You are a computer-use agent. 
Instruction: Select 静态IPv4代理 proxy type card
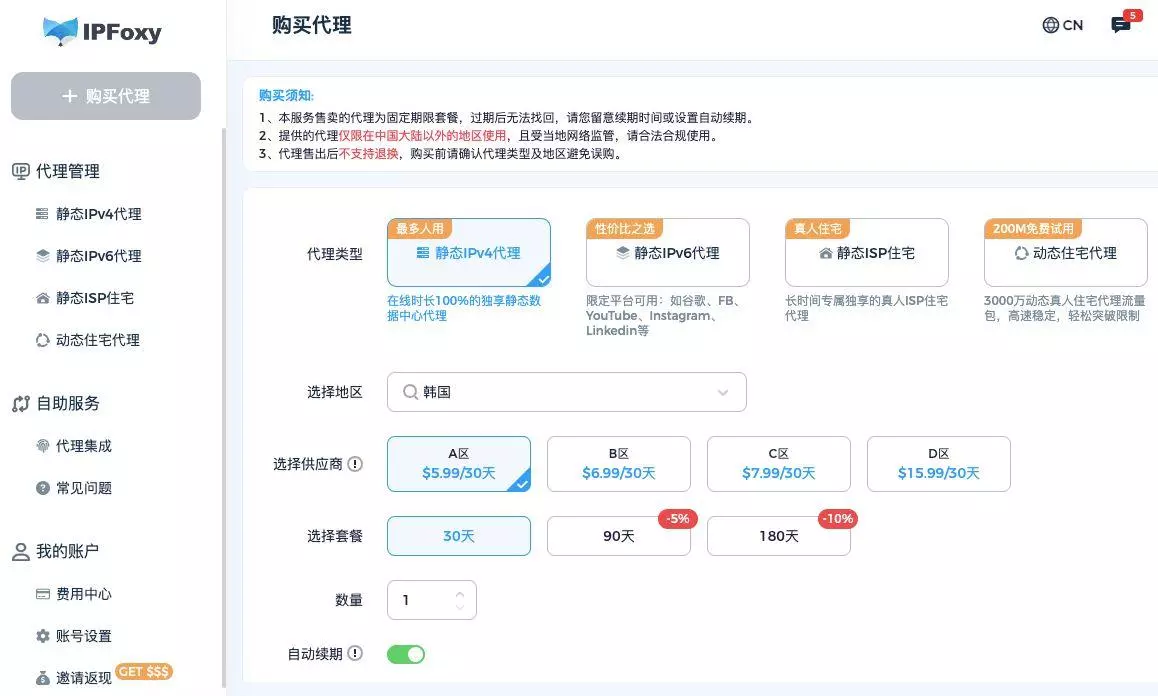[x=469, y=253]
